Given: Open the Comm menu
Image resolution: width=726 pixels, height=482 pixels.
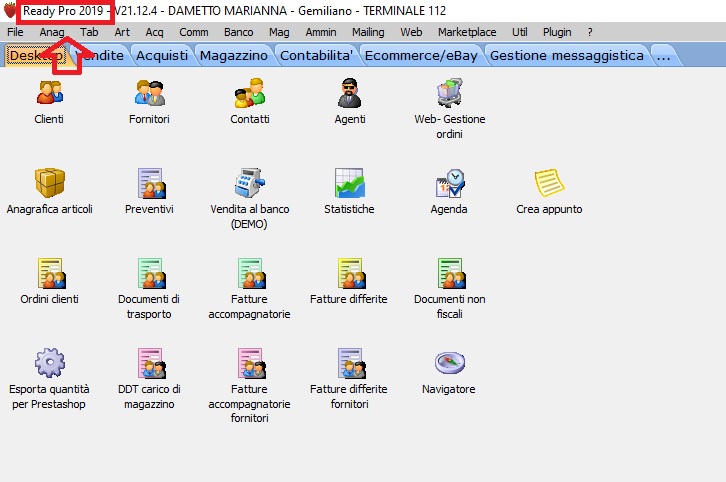Looking at the screenshot, I should tap(194, 32).
